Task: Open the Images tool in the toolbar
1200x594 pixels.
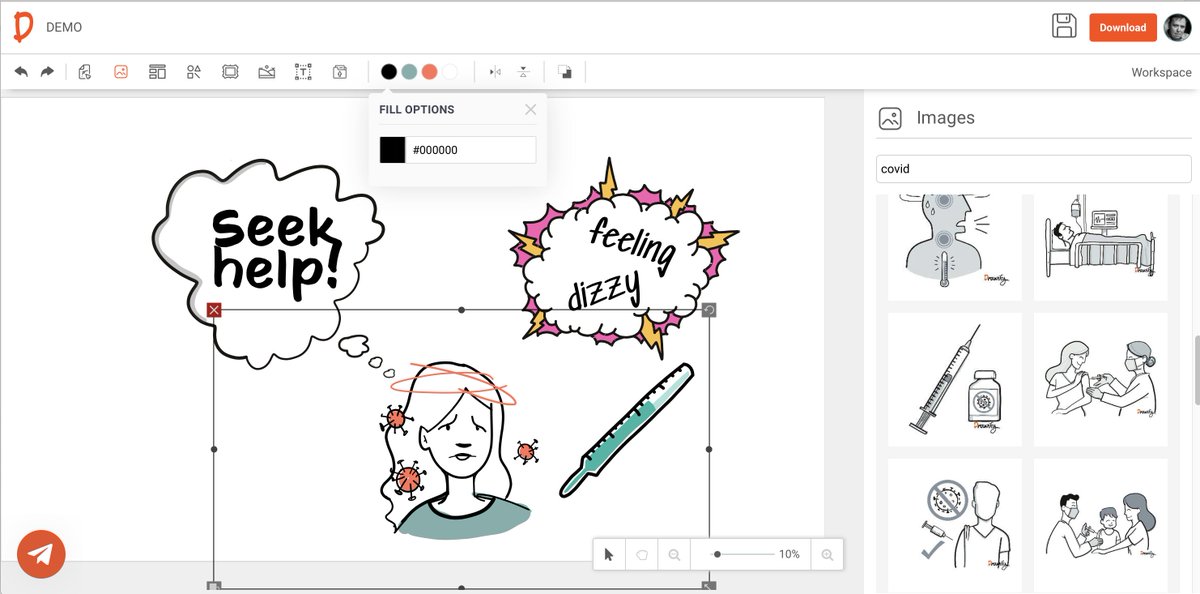Action: click(121, 71)
